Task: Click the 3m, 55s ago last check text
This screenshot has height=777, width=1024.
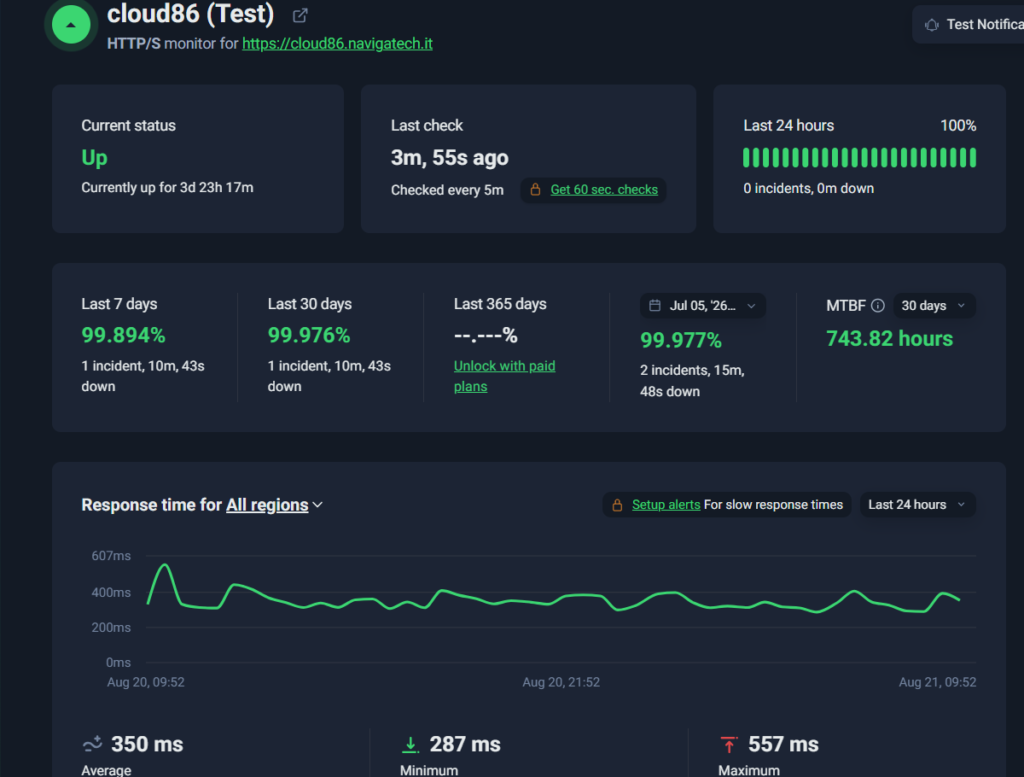Action: click(449, 157)
